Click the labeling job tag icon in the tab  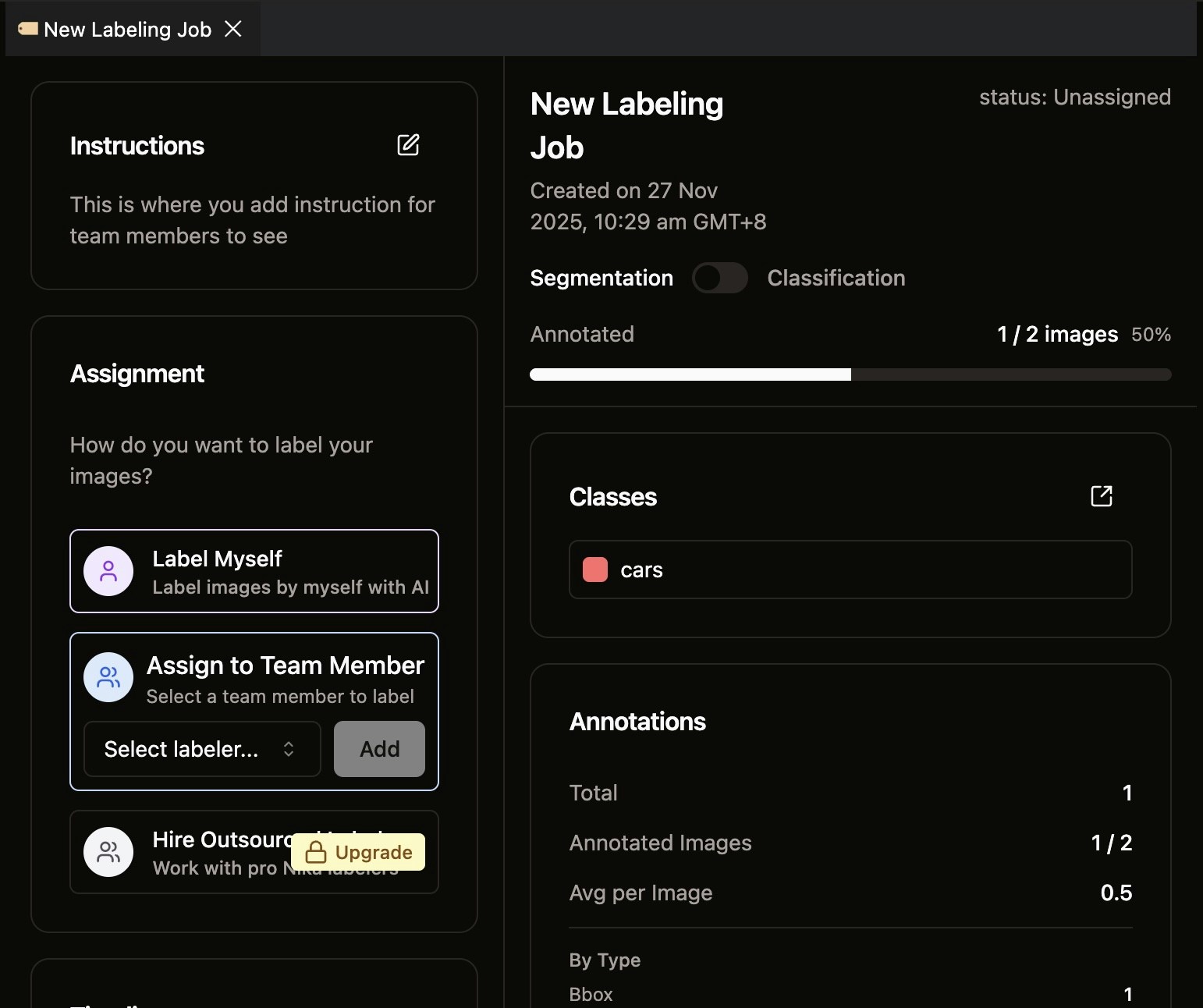(28, 28)
